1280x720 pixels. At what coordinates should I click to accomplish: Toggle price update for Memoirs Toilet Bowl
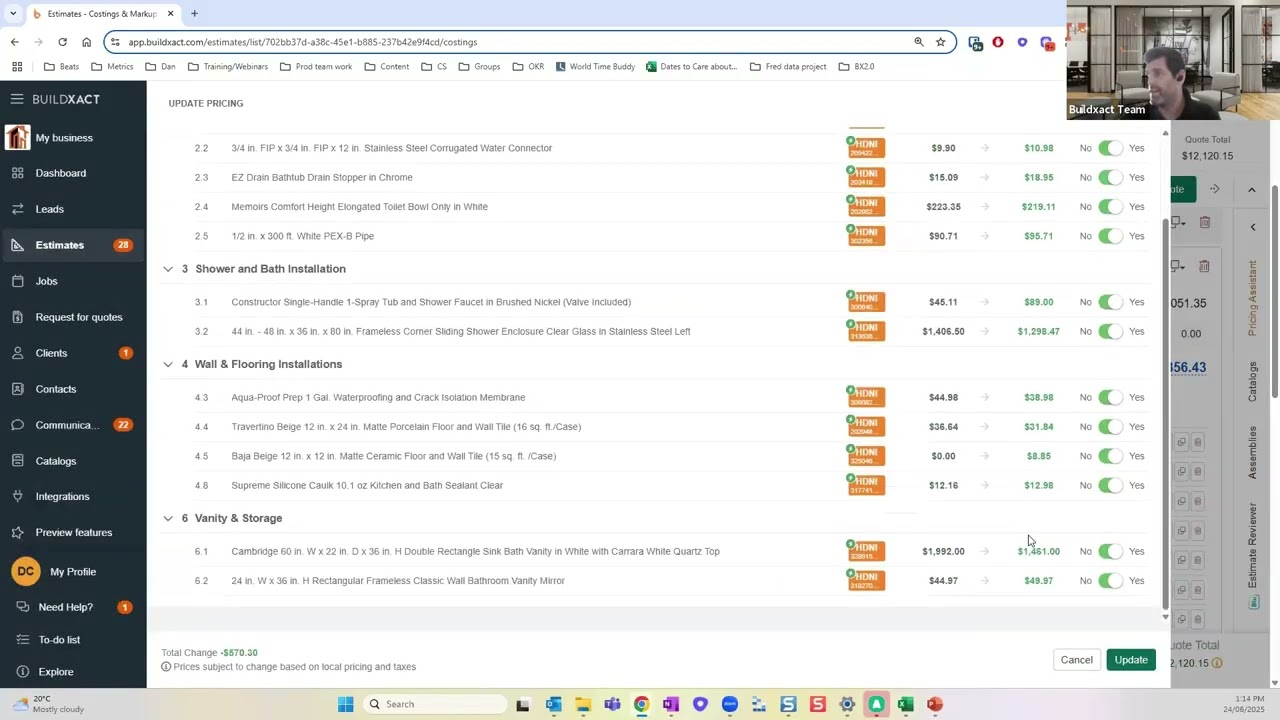tap(1111, 206)
